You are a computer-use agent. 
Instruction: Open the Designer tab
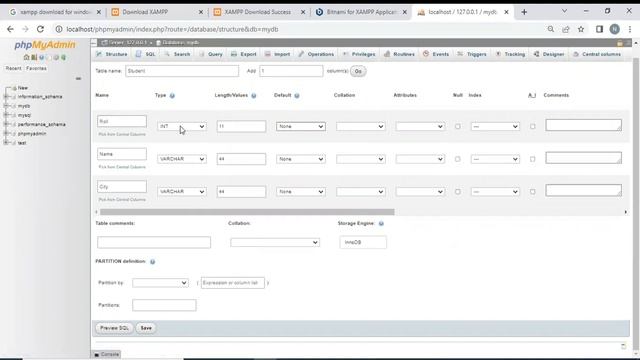pos(549,54)
